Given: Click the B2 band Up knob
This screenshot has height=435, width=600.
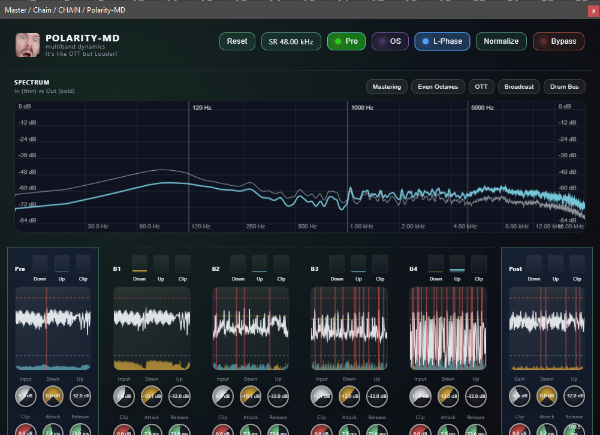Looking at the screenshot, I should point(278,396).
